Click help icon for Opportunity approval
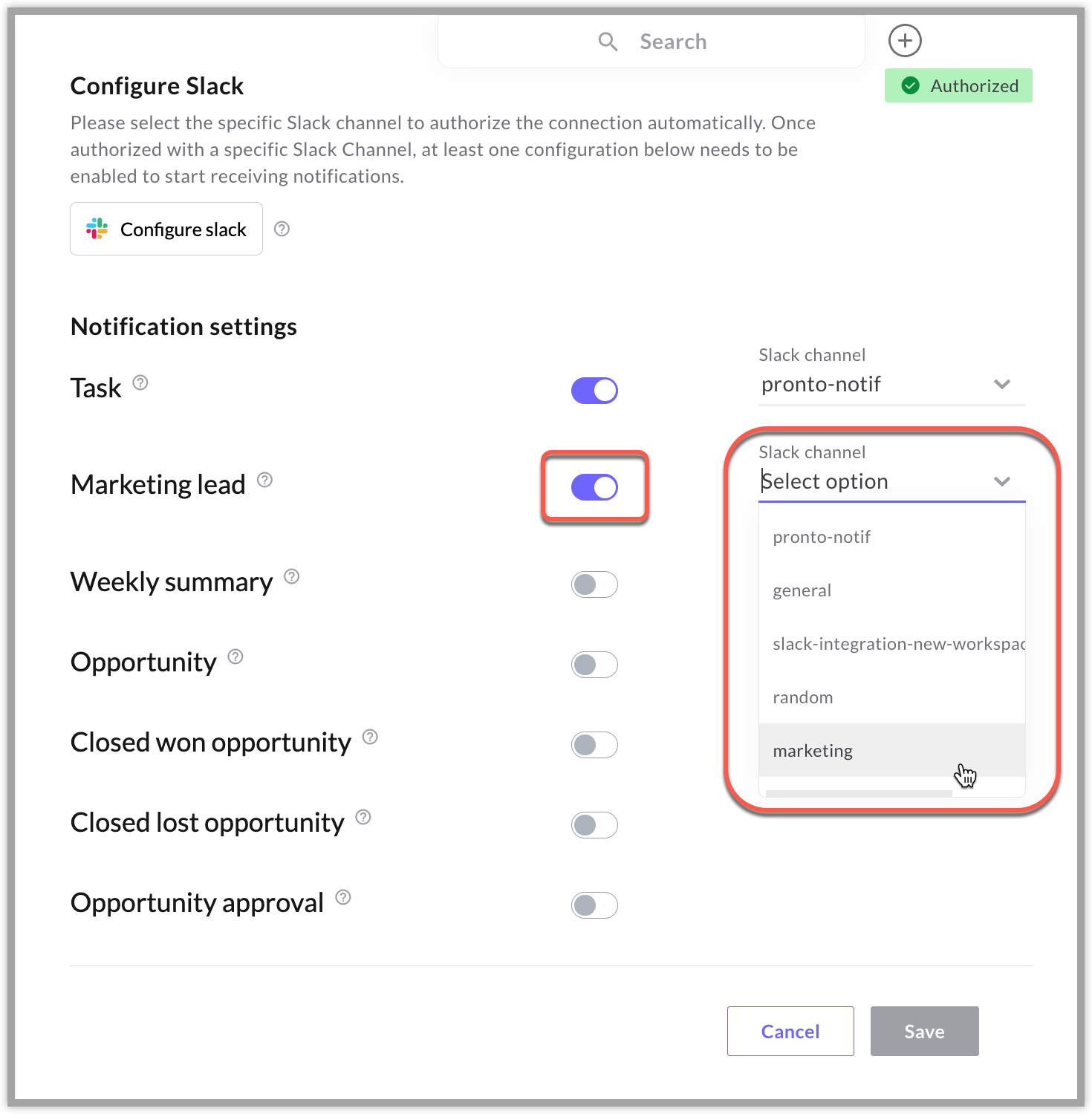The height and width of the screenshot is (1114, 1092). [342, 897]
